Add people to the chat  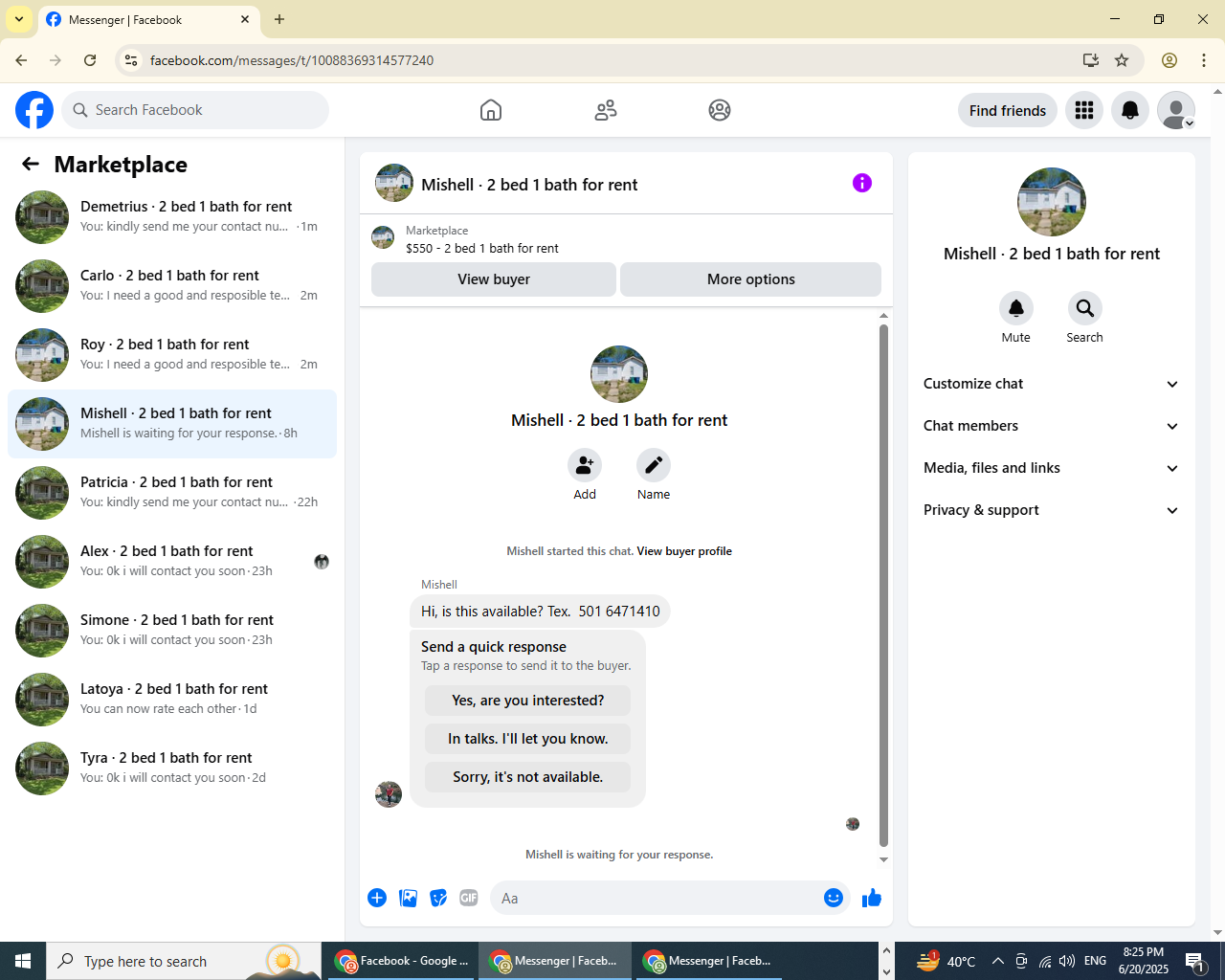pyautogui.click(x=585, y=465)
